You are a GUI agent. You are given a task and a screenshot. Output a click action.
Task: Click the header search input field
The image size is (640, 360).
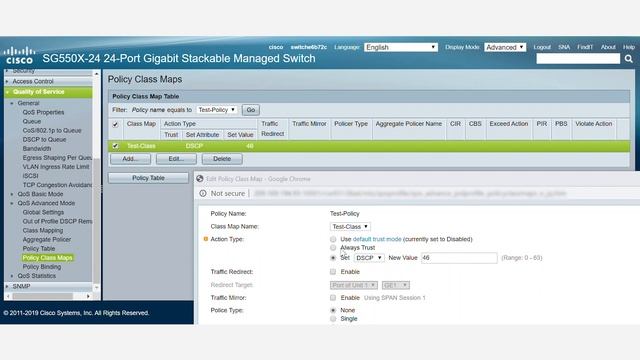[578, 59]
